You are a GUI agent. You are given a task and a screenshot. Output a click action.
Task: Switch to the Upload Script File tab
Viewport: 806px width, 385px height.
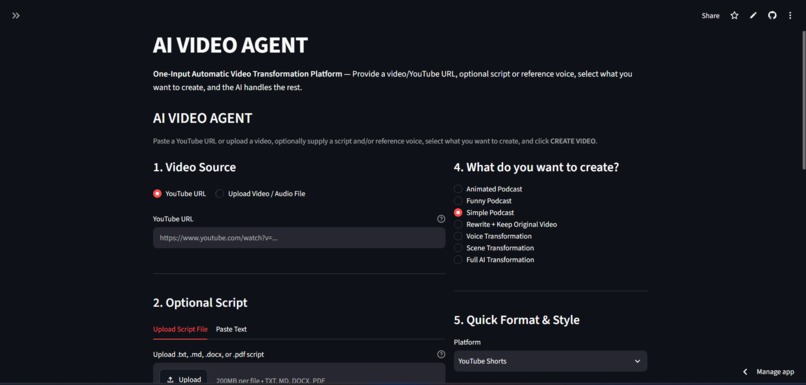click(x=180, y=329)
